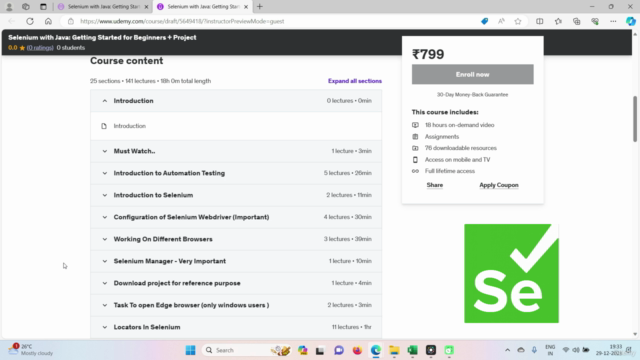Expand Task To open Edge browser section
This screenshot has height=360, width=640.
(236, 305)
